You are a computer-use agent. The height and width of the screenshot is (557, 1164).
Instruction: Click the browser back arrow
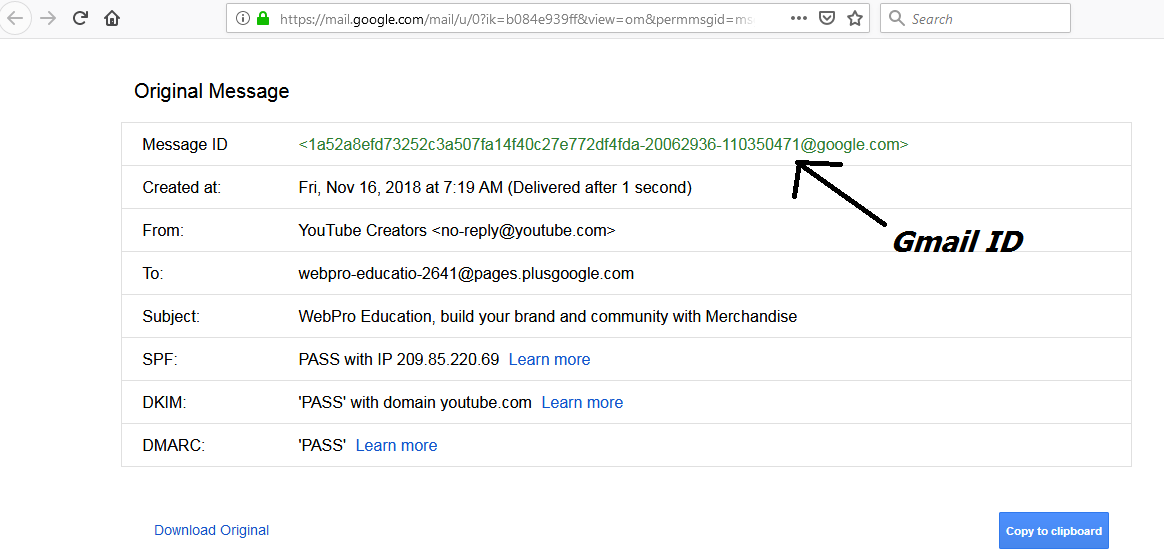14,18
